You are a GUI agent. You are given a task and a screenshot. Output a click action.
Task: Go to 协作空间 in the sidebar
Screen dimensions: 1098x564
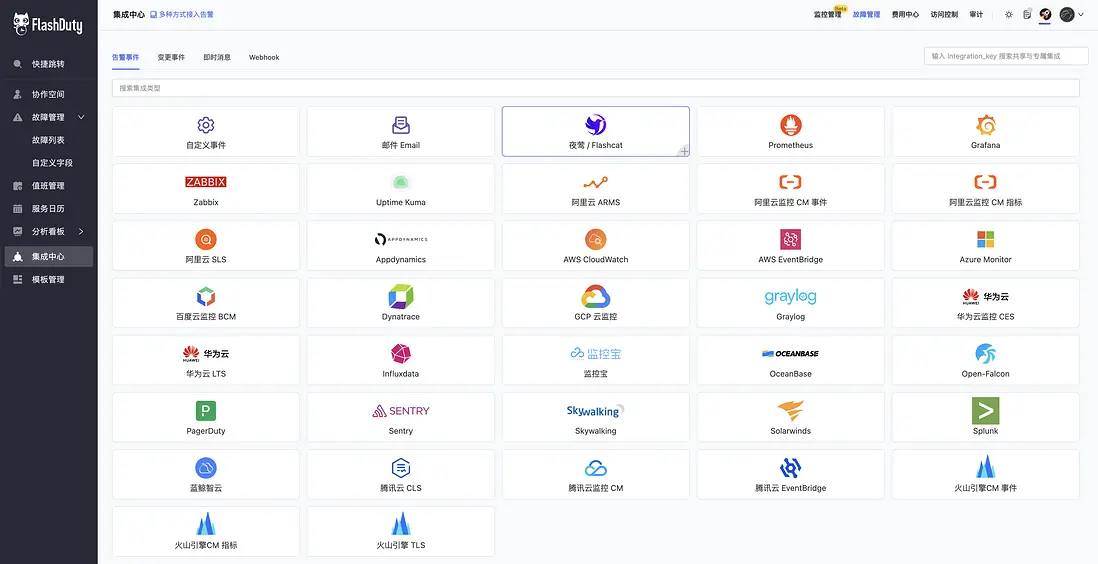(x=48, y=94)
